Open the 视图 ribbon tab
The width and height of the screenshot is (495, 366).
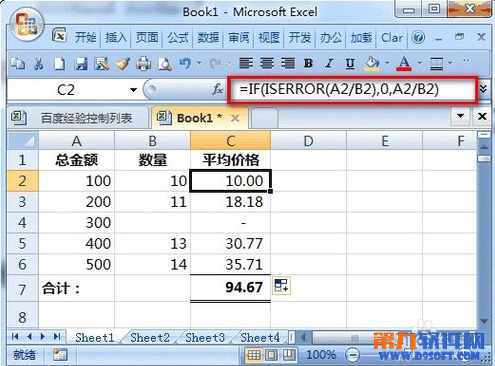coord(269,38)
